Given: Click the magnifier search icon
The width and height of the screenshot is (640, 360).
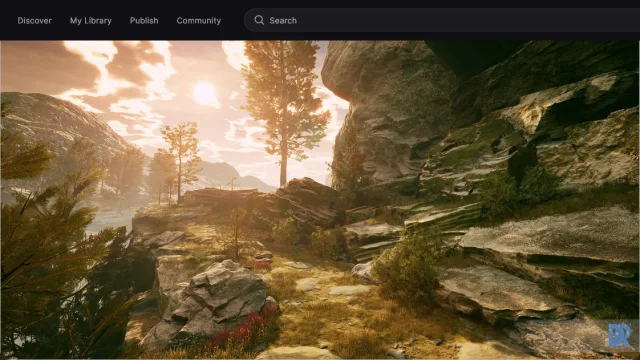Looking at the screenshot, I should point(259,20).
